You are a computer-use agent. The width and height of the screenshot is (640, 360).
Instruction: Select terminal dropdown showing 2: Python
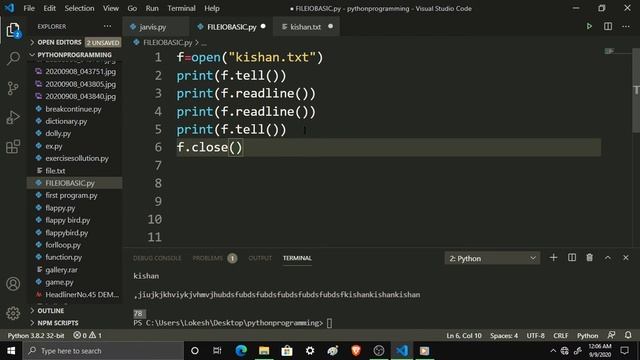click(x=492, y=258)
